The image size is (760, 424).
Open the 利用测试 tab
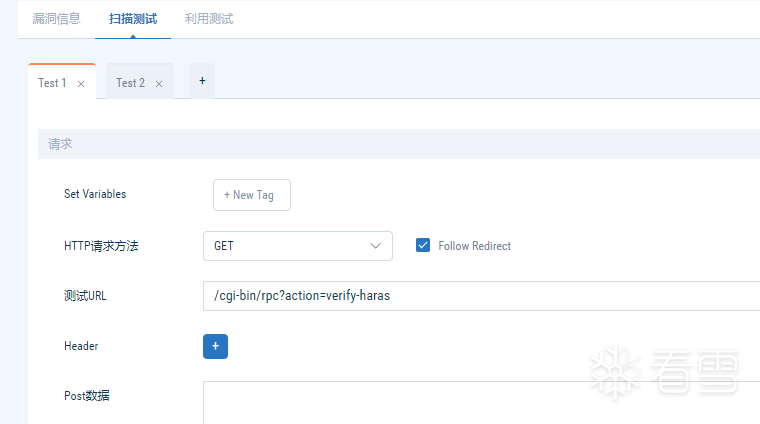[x=209, y=18]
